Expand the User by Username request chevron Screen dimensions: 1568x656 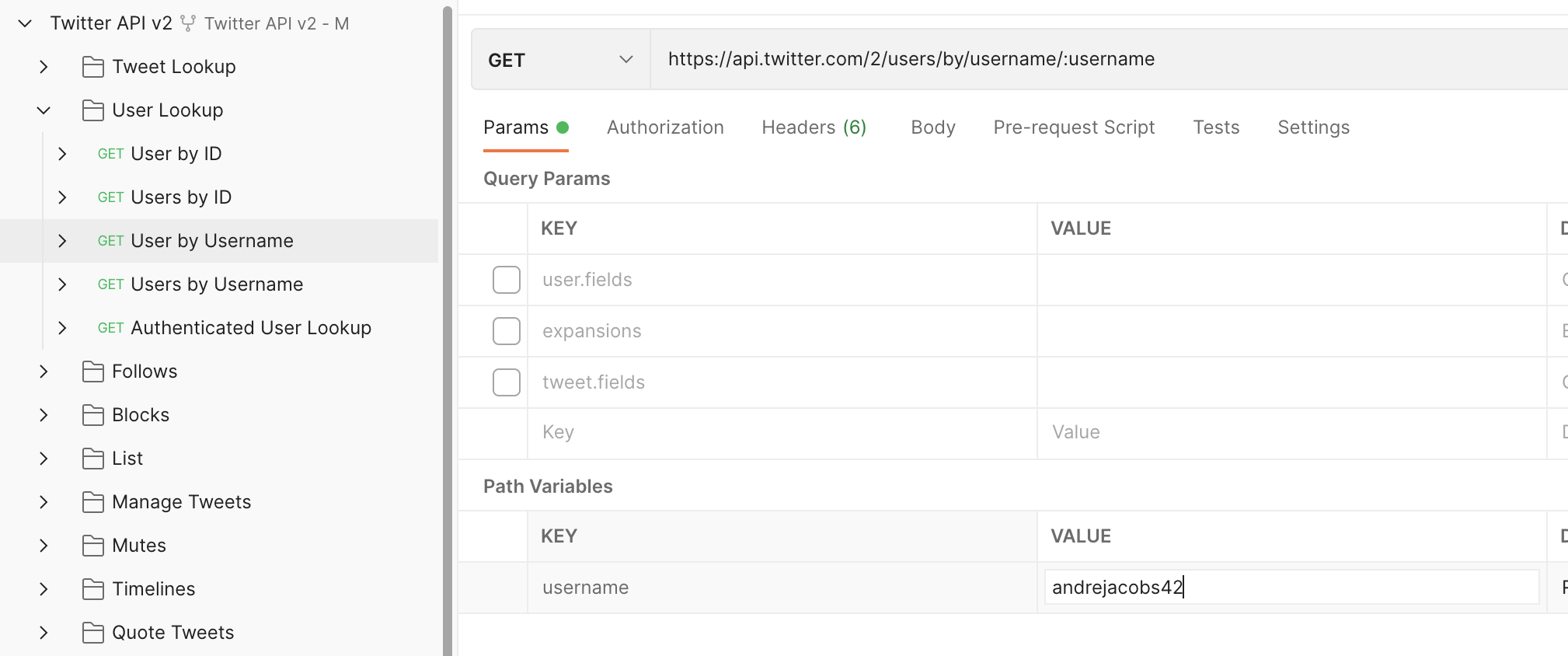pos(63,241)
